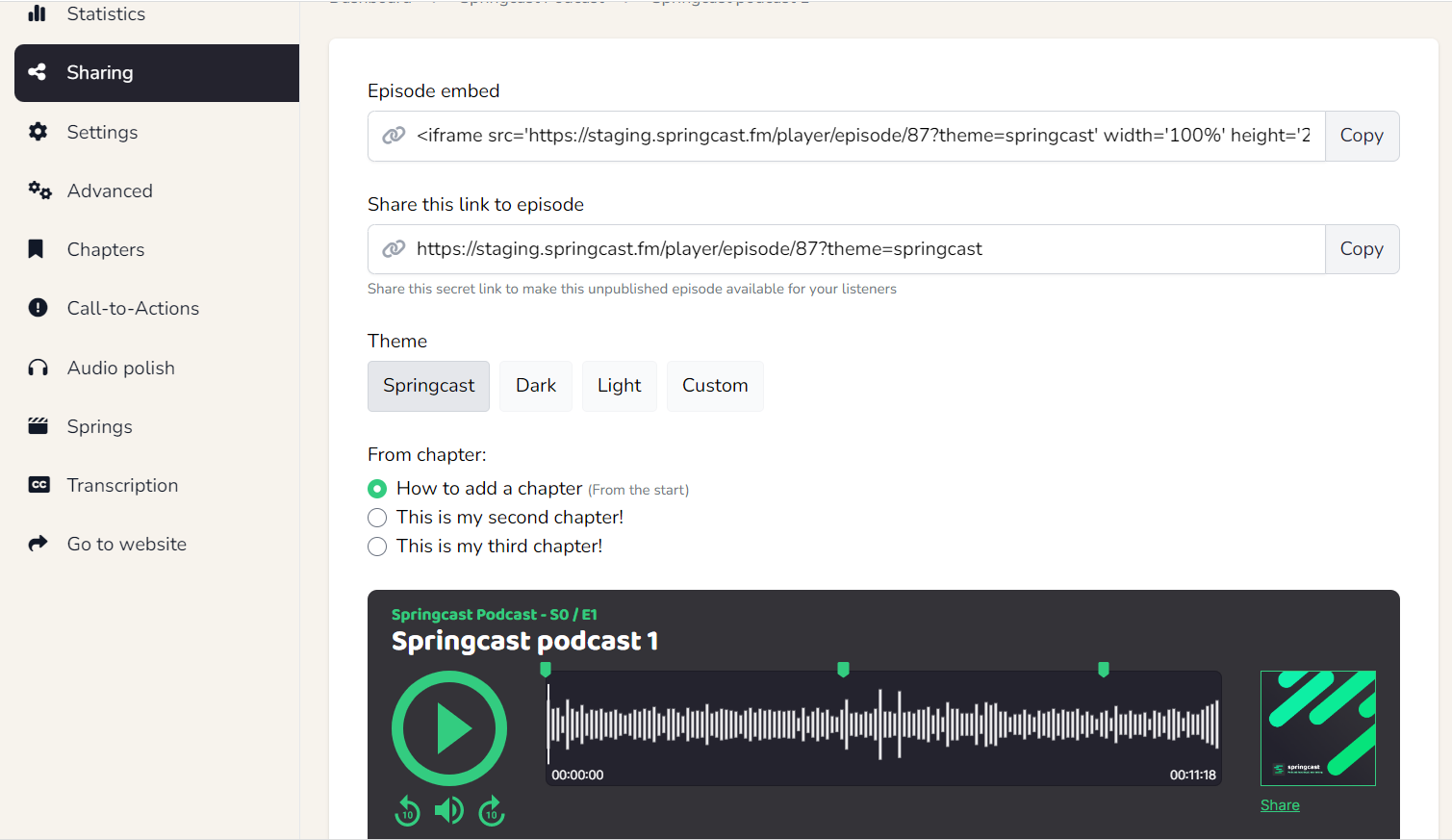The image size is (1452, 840).
Task: Copy the share link to episode
Action: 1362,249
